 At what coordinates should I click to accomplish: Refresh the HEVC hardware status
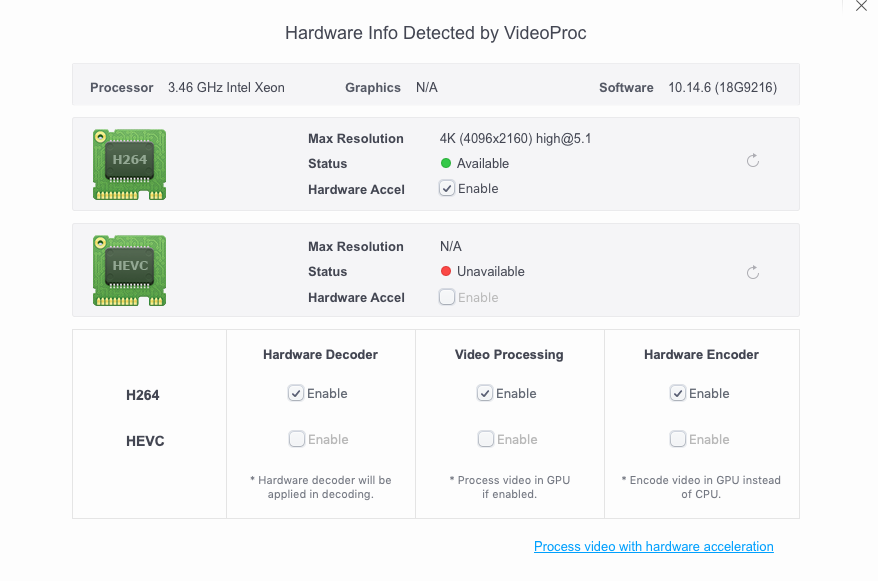753,273
